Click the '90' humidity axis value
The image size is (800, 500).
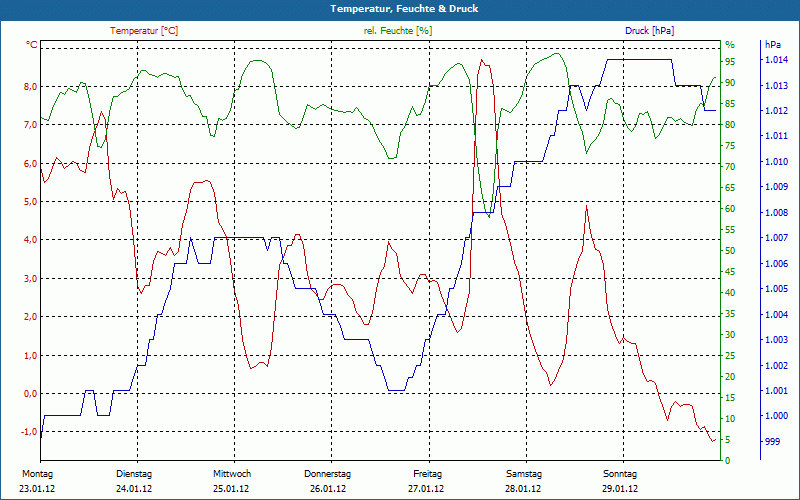point(730,83)
